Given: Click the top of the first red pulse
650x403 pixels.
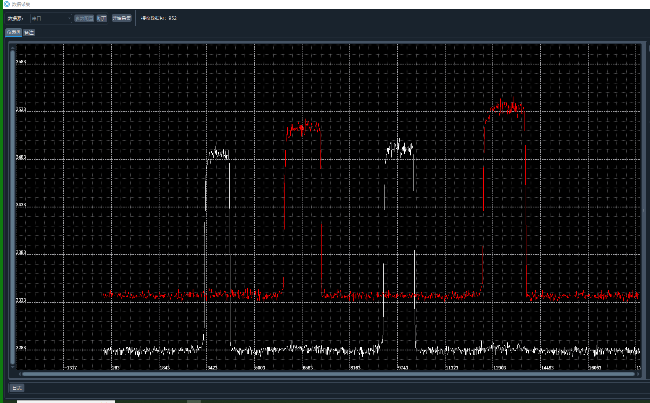Looking at the screenshot, I should pyautogui.click(x=303, y=128).
